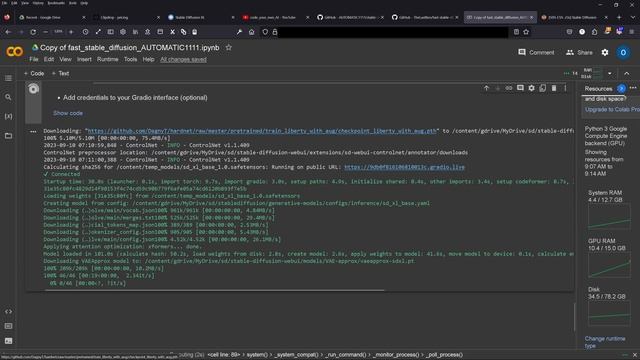Reload the page in browser
The image size is (640, 360).
tap(33, 32)
